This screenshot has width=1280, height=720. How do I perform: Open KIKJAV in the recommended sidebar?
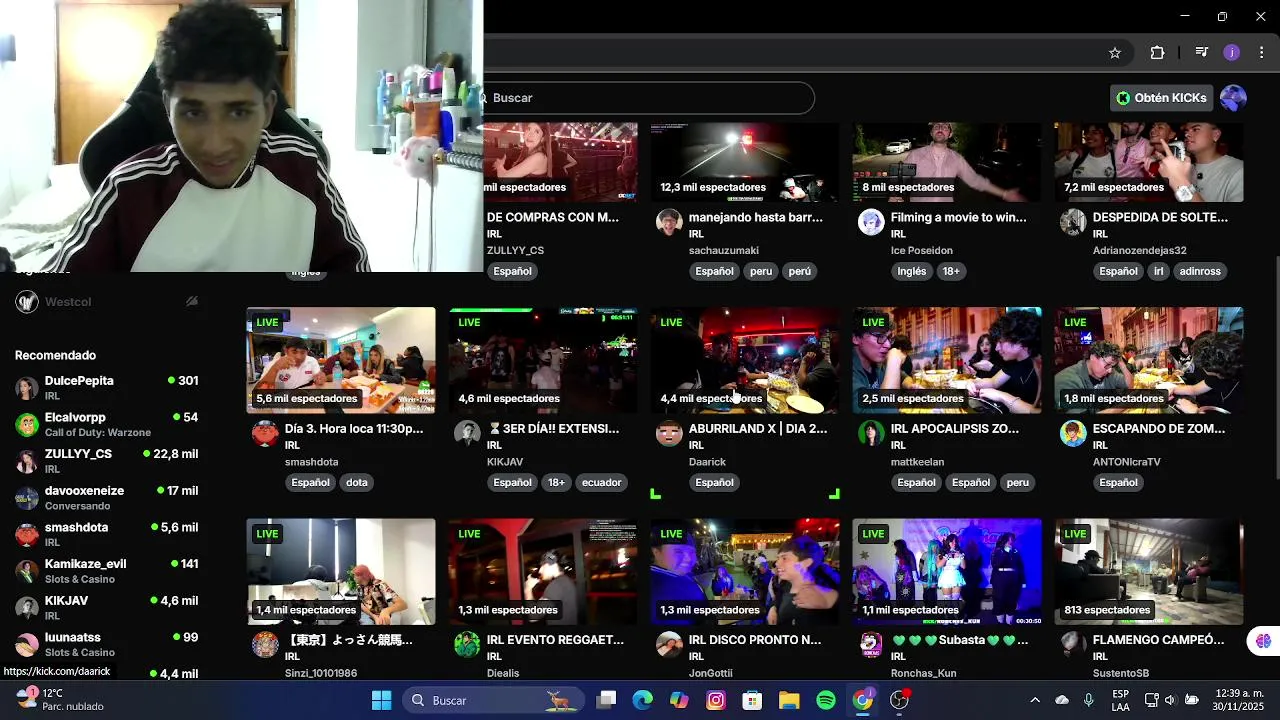click(x=107, y=608)
